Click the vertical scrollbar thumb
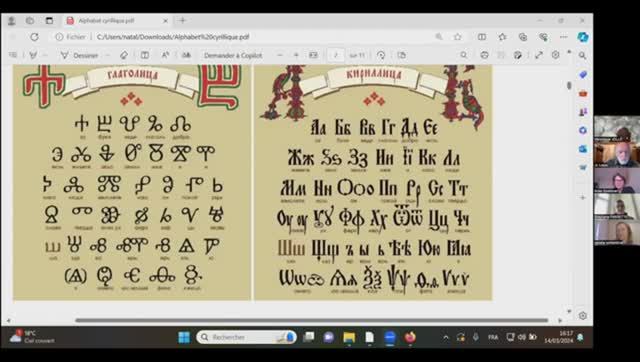The height and width of the screenshot is (362, 640). (569, 85)
